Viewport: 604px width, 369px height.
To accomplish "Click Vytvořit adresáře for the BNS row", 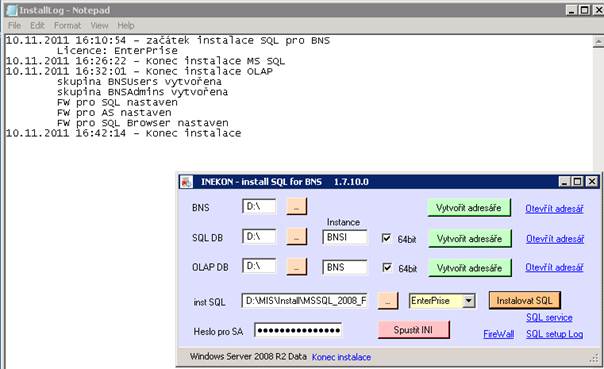I will 469,208.
